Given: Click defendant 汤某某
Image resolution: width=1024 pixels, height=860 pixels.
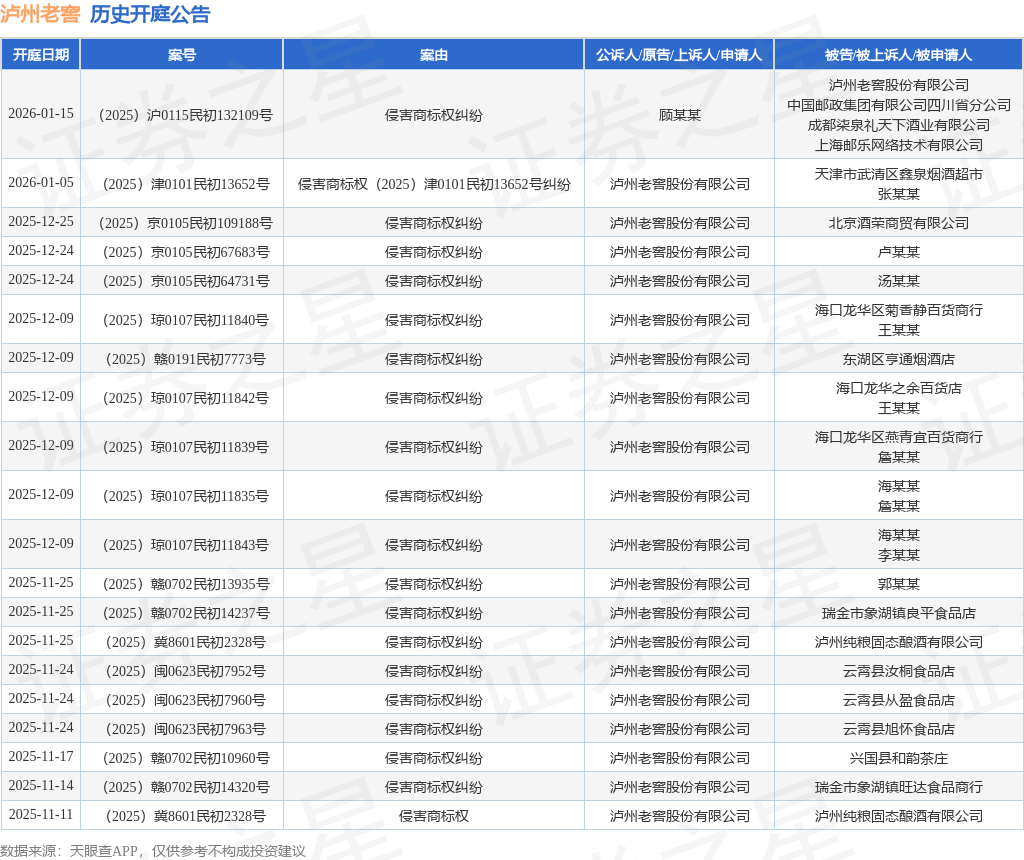Looking at the screenshot, I should point(899,281).
